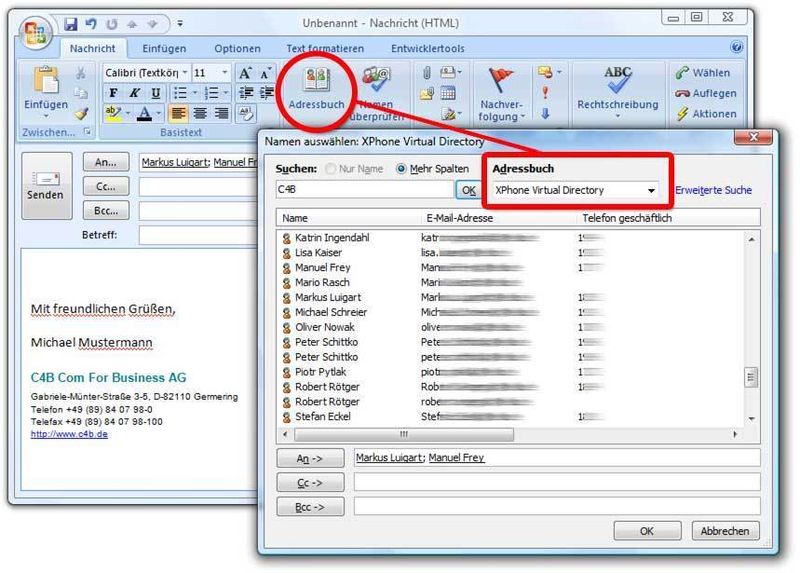
Task: Open Aktionen lightning button
Action: click(x=706, y=114)
